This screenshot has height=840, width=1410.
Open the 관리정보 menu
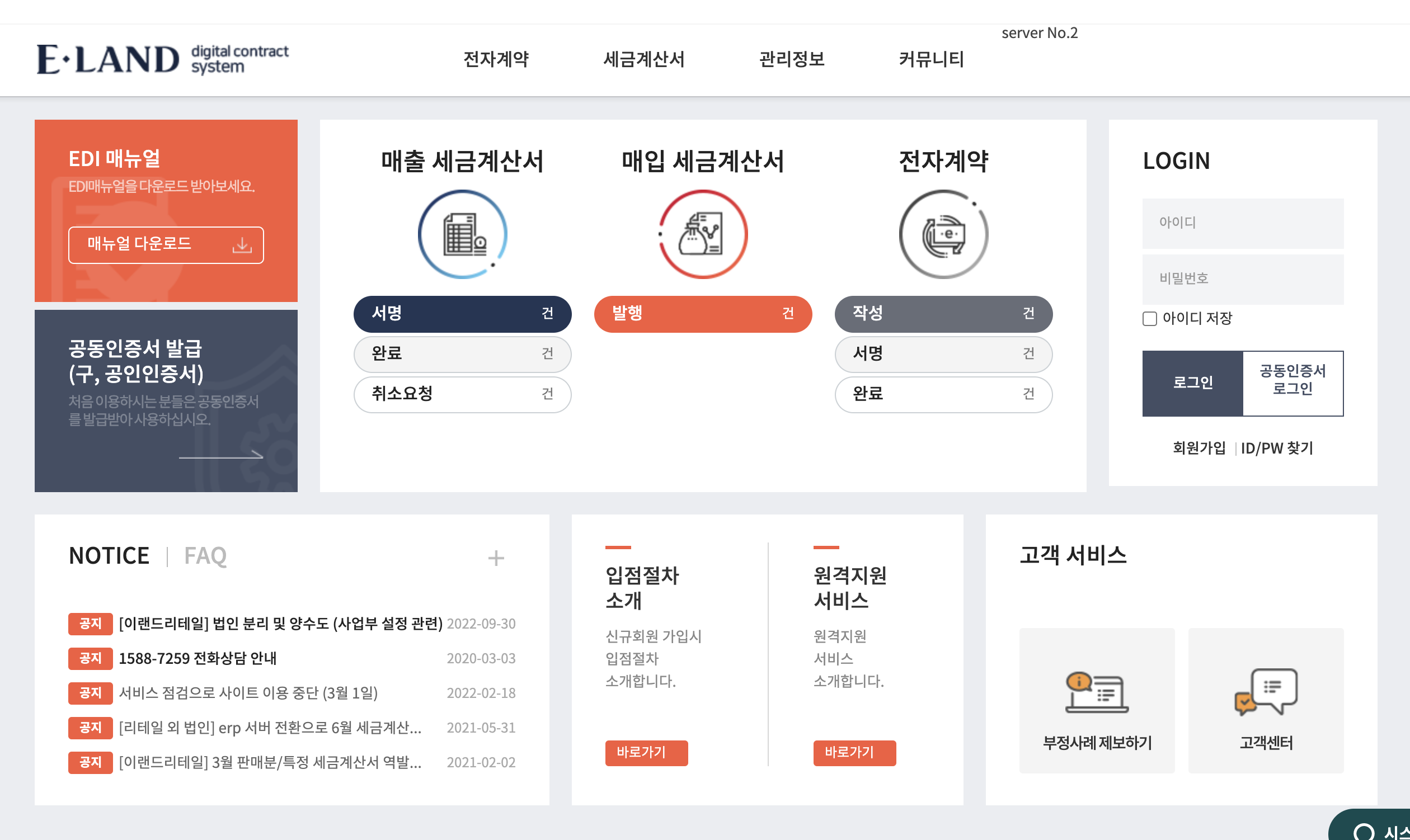pos(792,59)
